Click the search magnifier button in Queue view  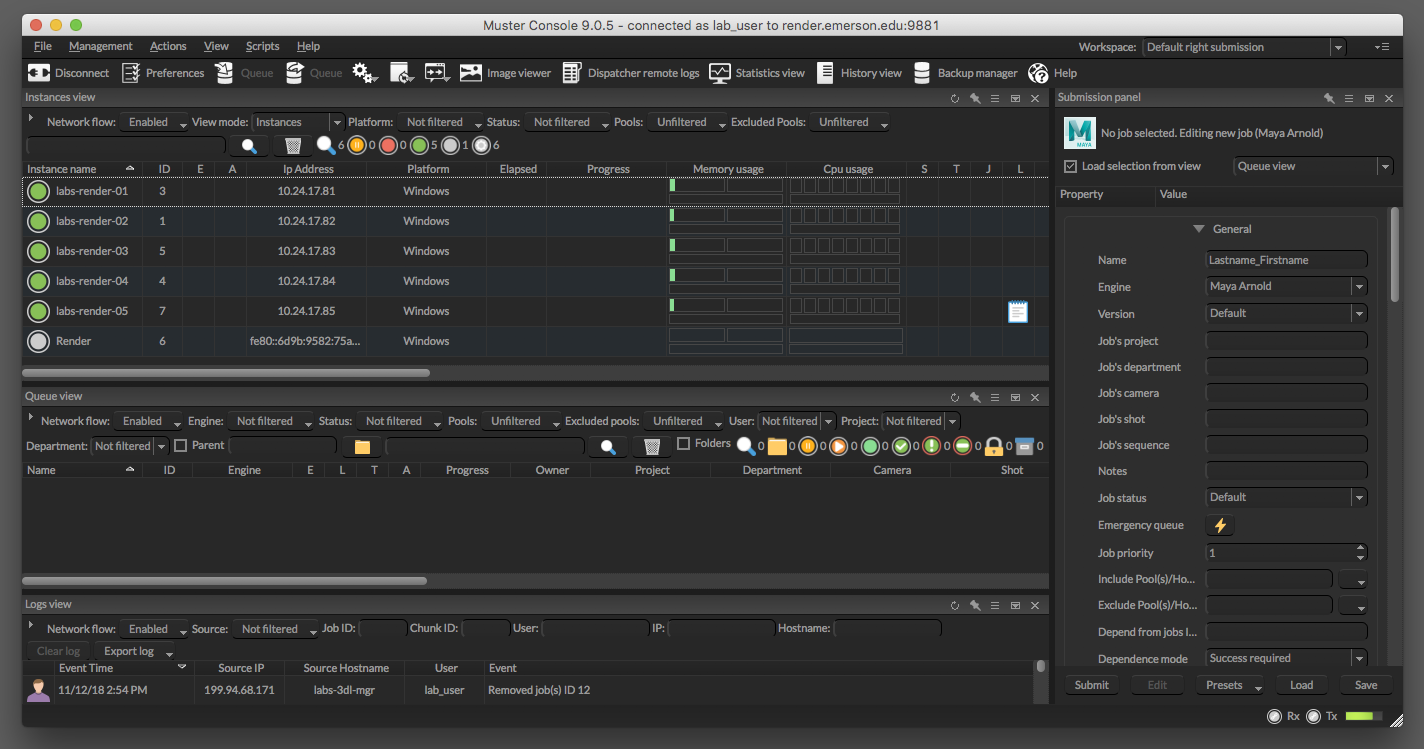click(607, 446)
